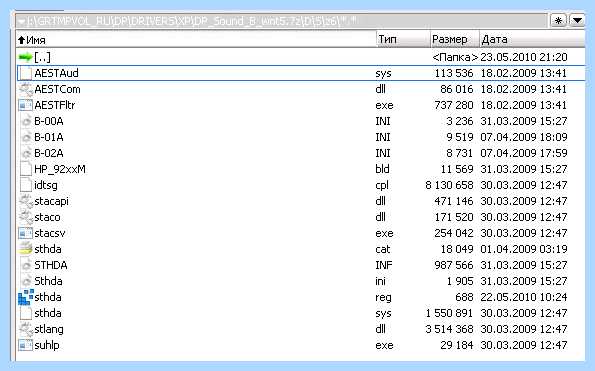595x371 pixels.
Task: Click the application icon next to stacsv
Action: tap(25, 233)
